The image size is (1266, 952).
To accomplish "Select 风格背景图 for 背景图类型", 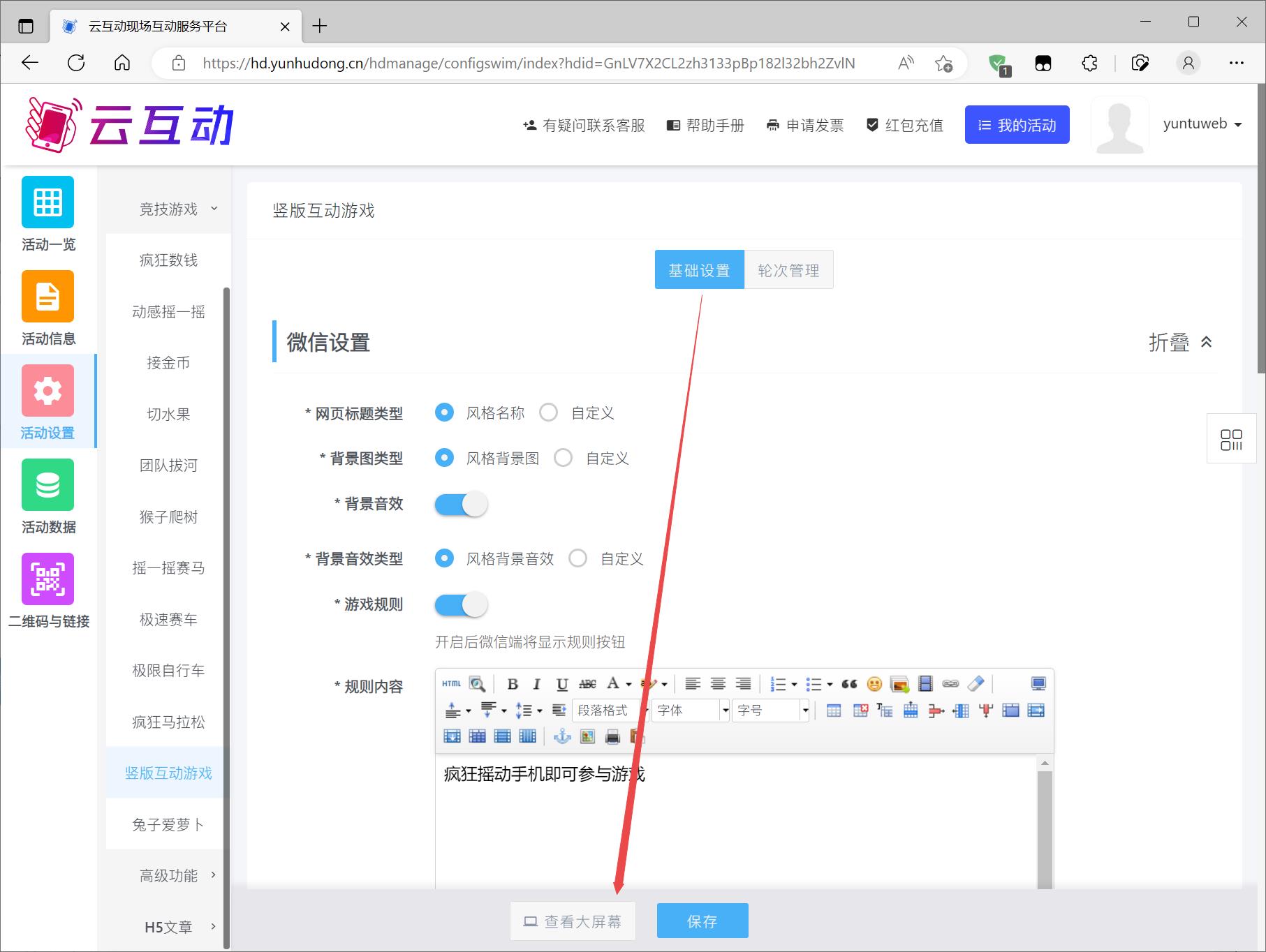I will pyautogui.click(x=444, y=458).
